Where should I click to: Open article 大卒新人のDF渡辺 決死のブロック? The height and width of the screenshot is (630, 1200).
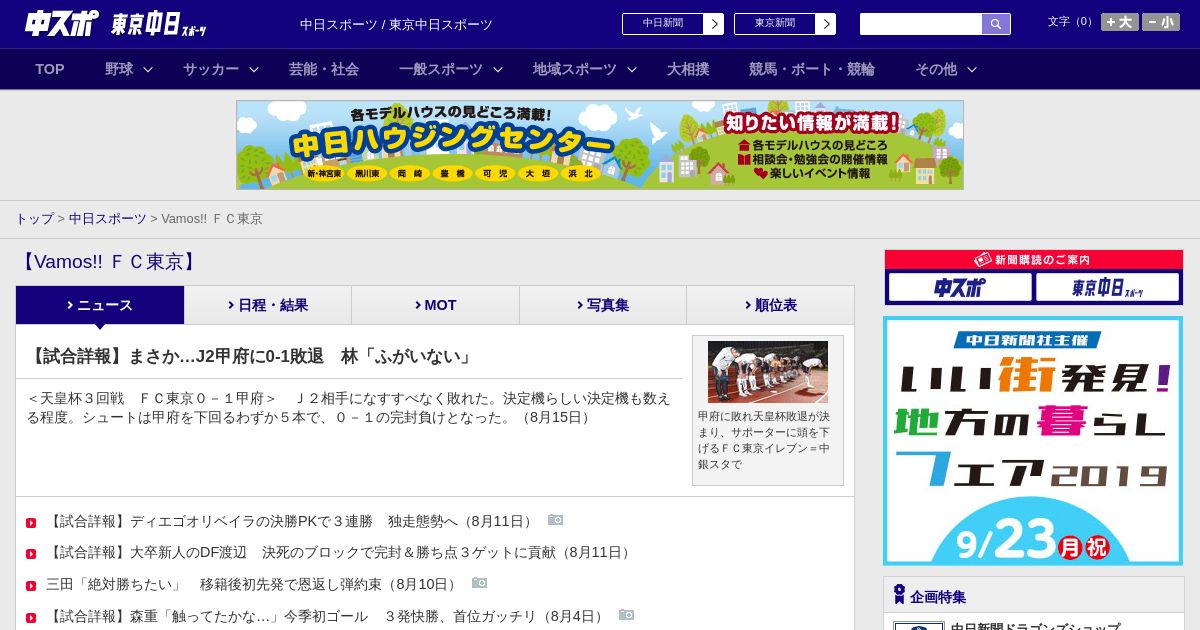coord(340,552)
